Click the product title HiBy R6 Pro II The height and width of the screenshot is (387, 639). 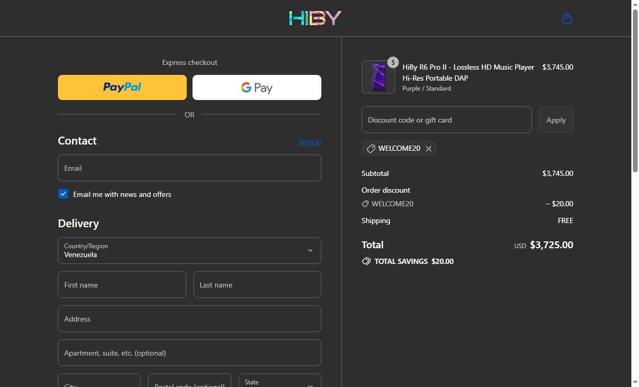468,73
